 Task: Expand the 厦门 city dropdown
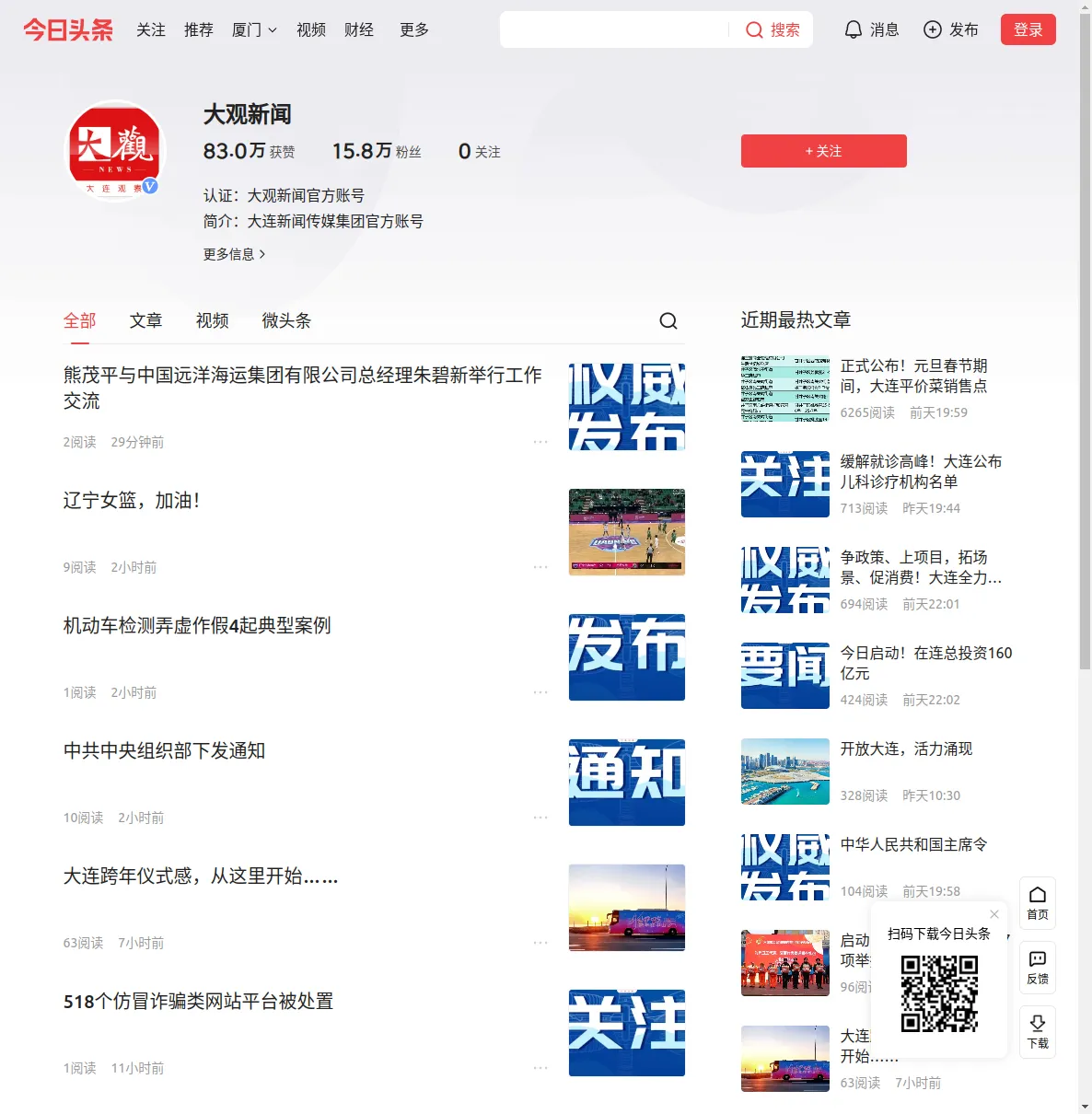[254, 29]
